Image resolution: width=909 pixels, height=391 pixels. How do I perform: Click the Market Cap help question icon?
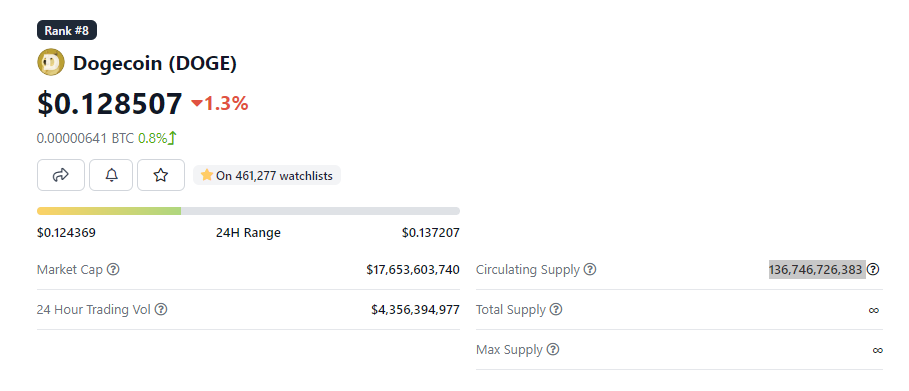coord(114,269)
